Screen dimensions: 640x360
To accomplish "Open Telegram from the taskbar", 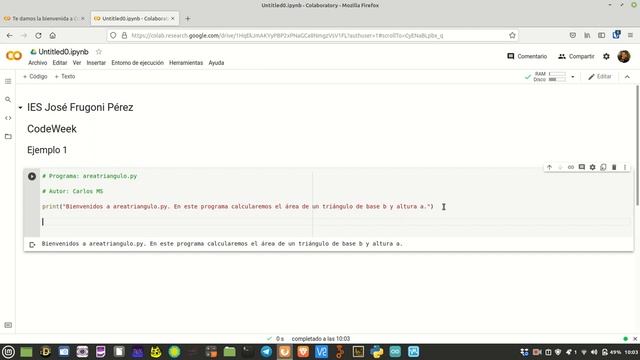I will click(x=266, y=352).
